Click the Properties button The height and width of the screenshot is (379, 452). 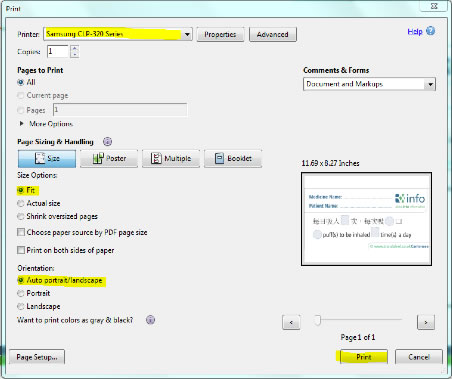tap(220, 34)
